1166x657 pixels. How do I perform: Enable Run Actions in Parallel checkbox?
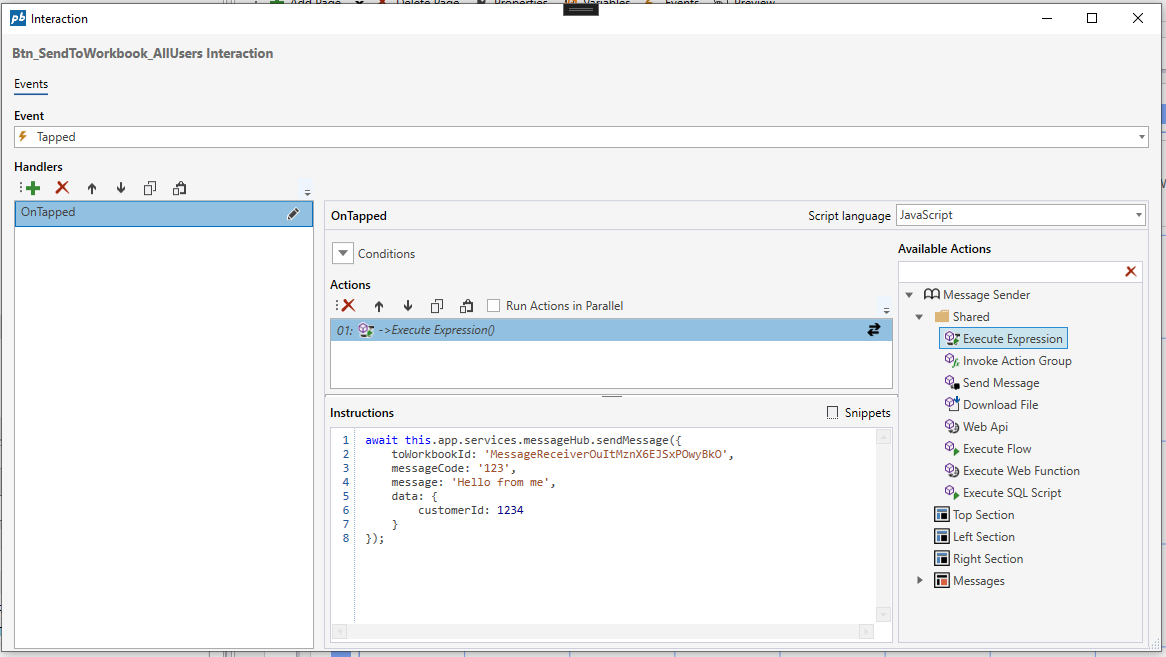[x=494, y=306]
